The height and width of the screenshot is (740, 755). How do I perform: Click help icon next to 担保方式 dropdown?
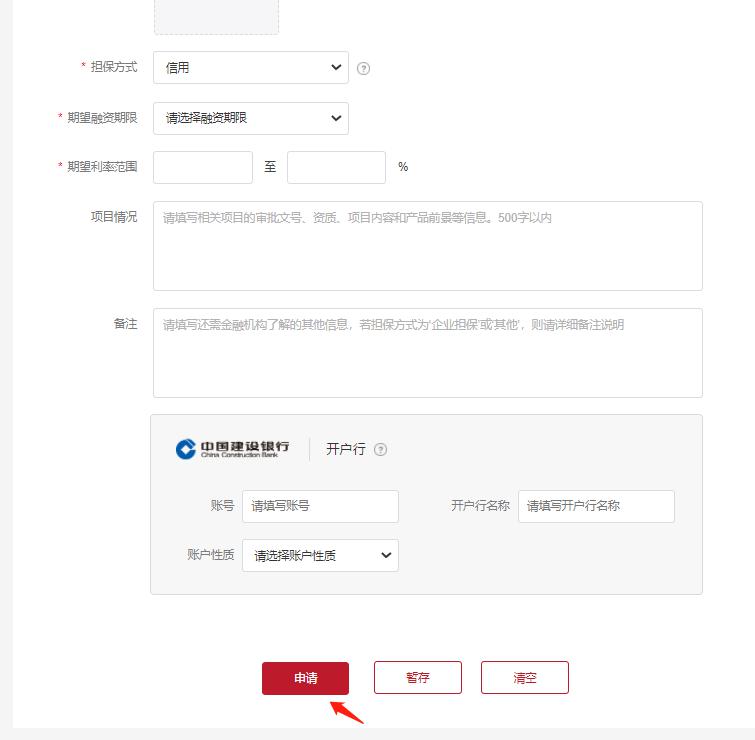tap(364, 68)
